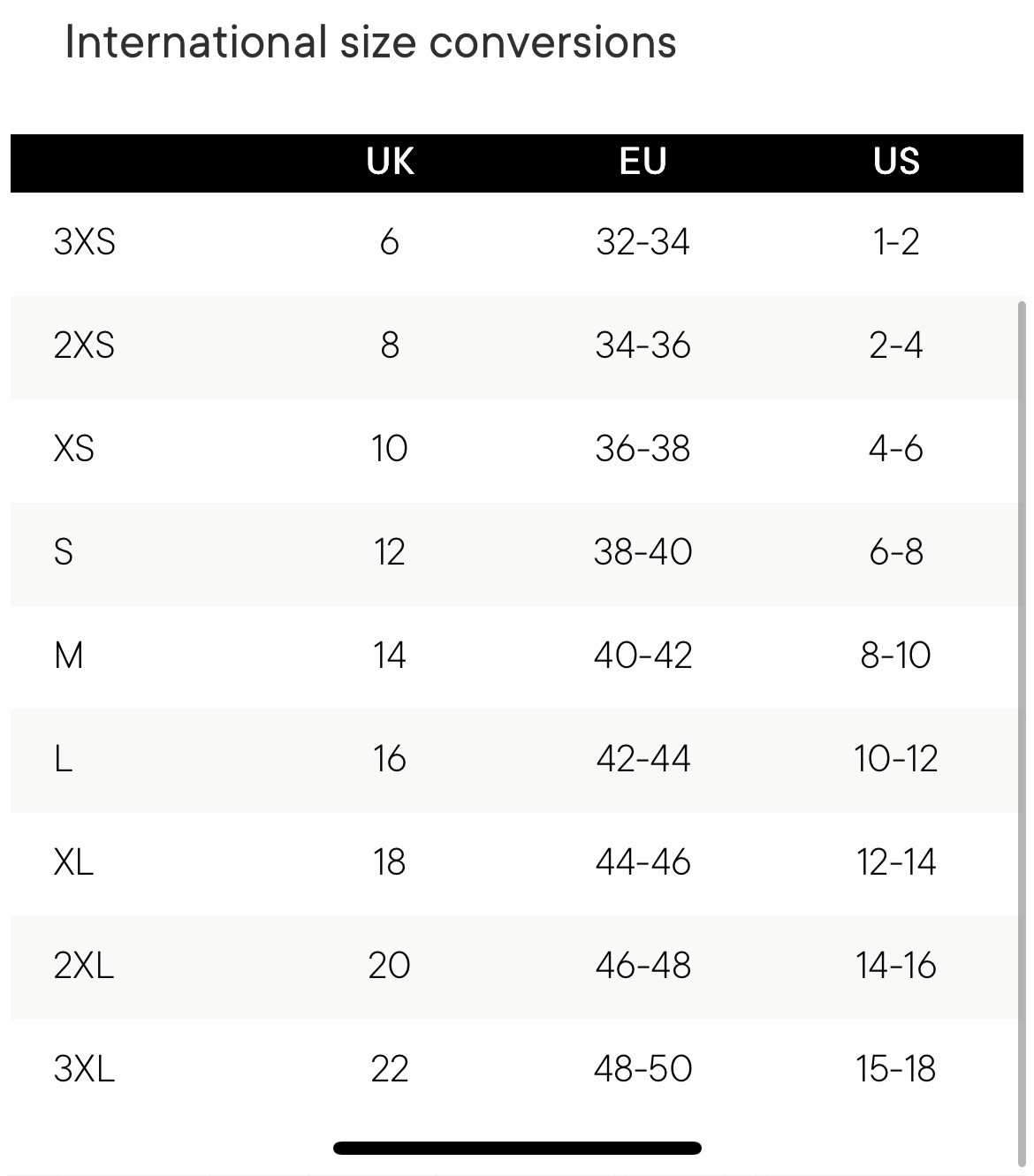Click the EU column header
The width and height of the screenshot is (1034, 1176).
coord(642,162)
